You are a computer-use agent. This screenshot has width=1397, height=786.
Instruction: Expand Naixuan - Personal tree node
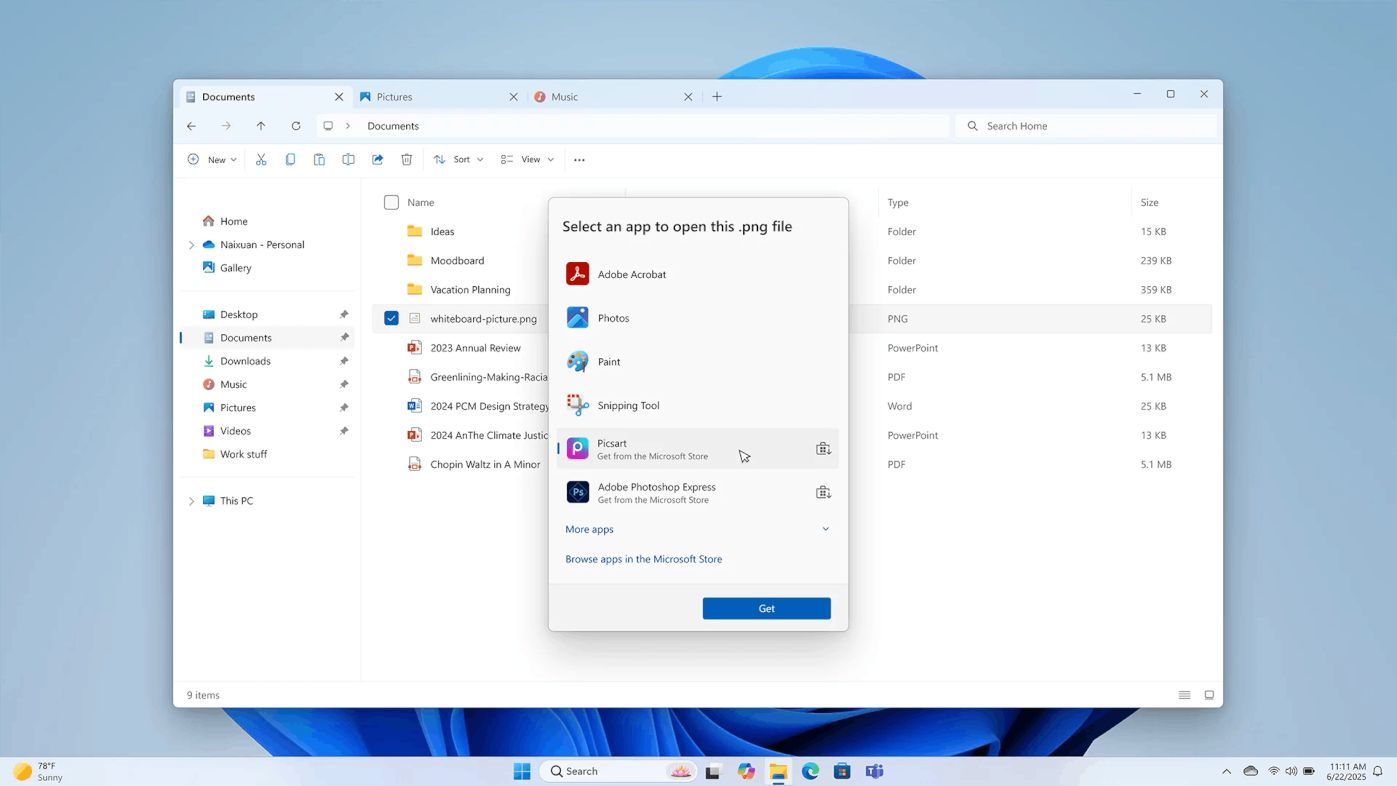click(191, 245)
